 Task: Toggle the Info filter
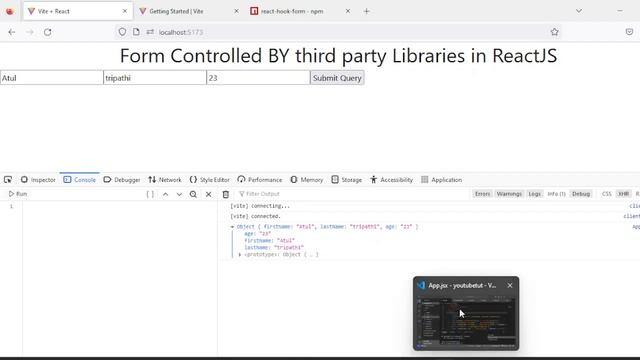(556, 194)
